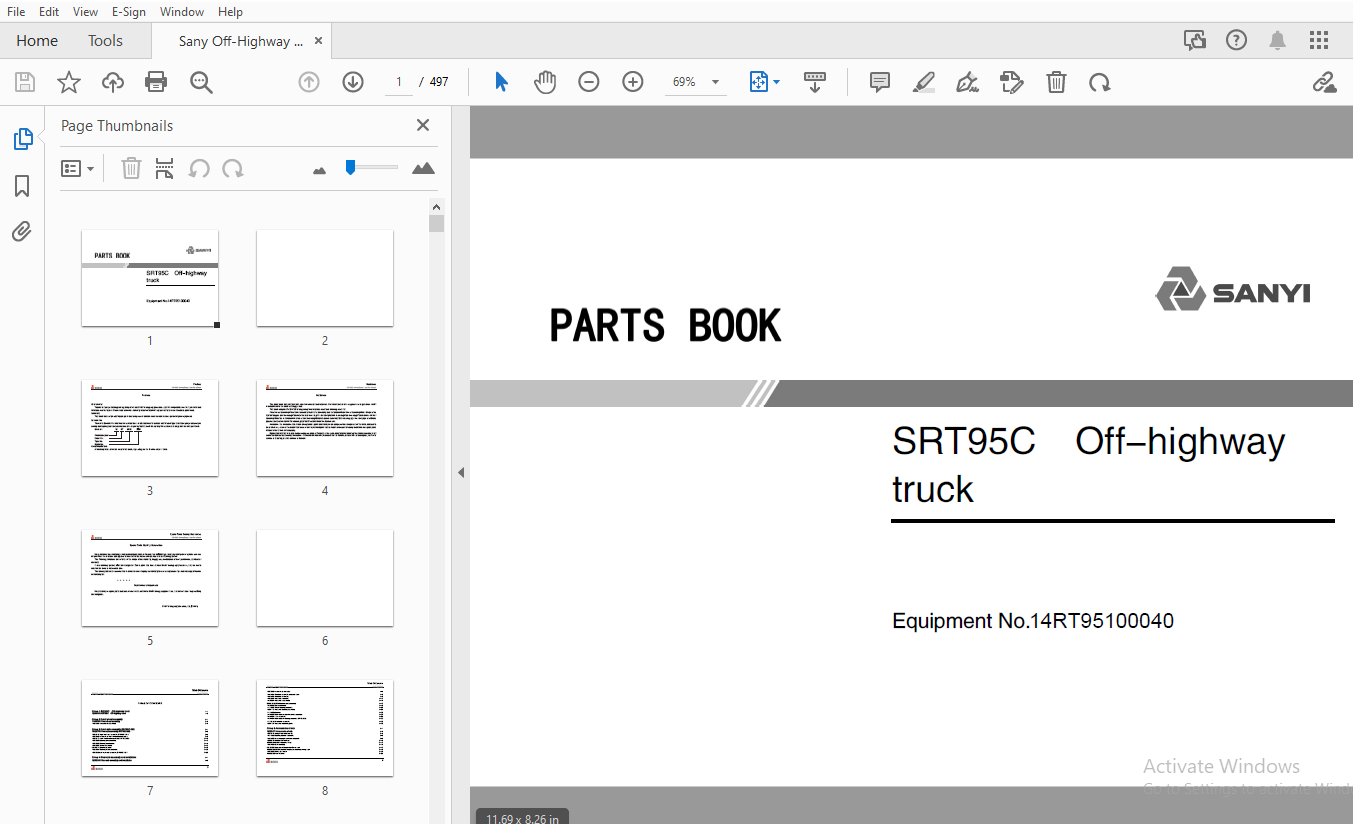Rotate page clockwise in the toolbar
1353x824 pixels.
1100,82
